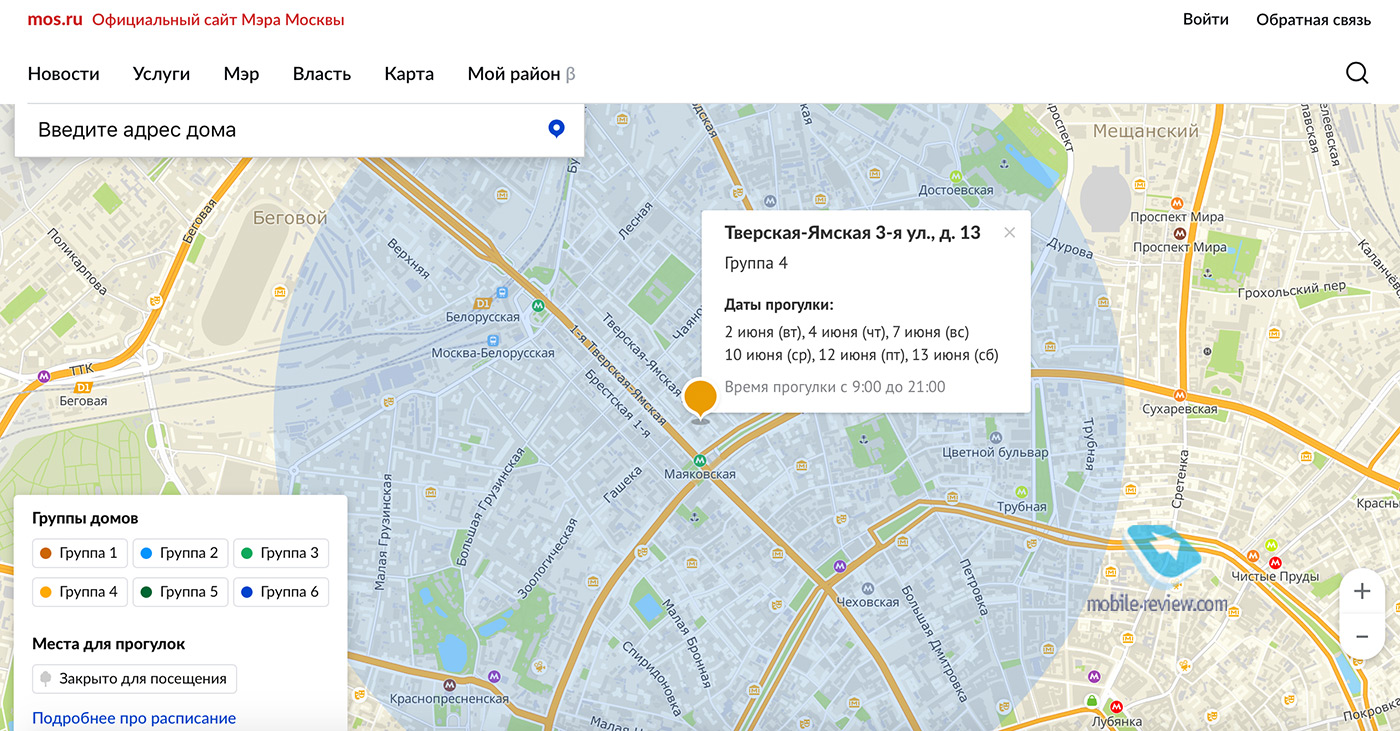Toggle the Группа 2 filter

click(x=180, y=553)
